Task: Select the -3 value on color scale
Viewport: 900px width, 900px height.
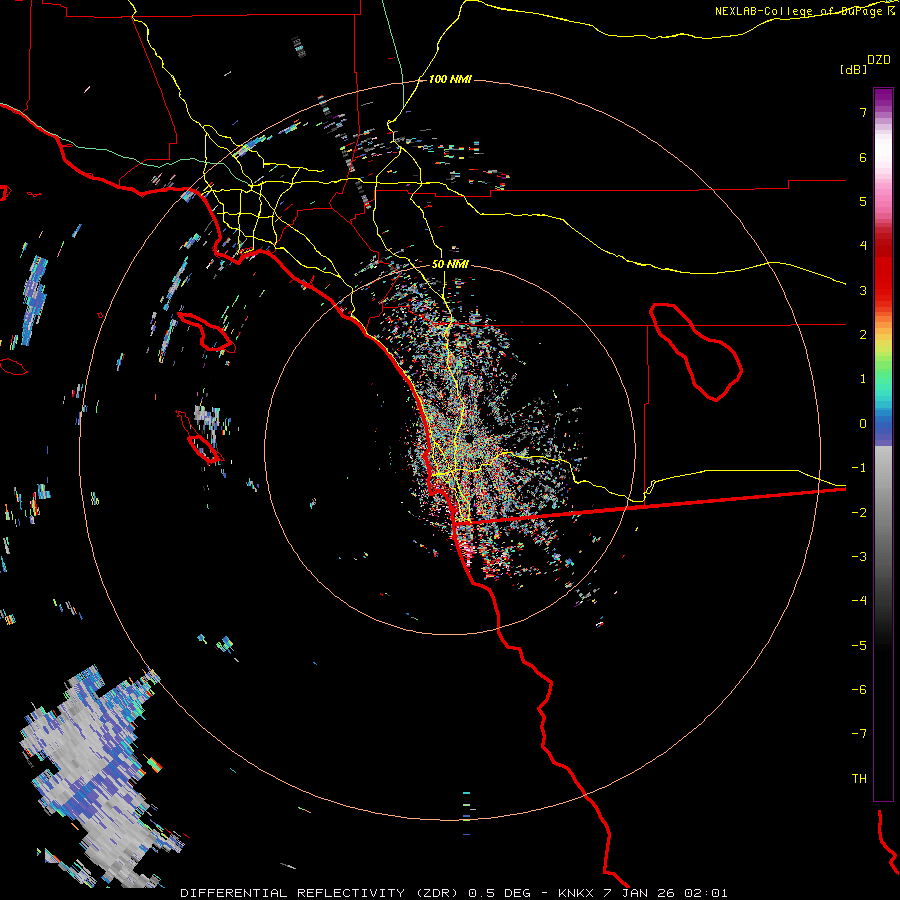Action: 859,557
